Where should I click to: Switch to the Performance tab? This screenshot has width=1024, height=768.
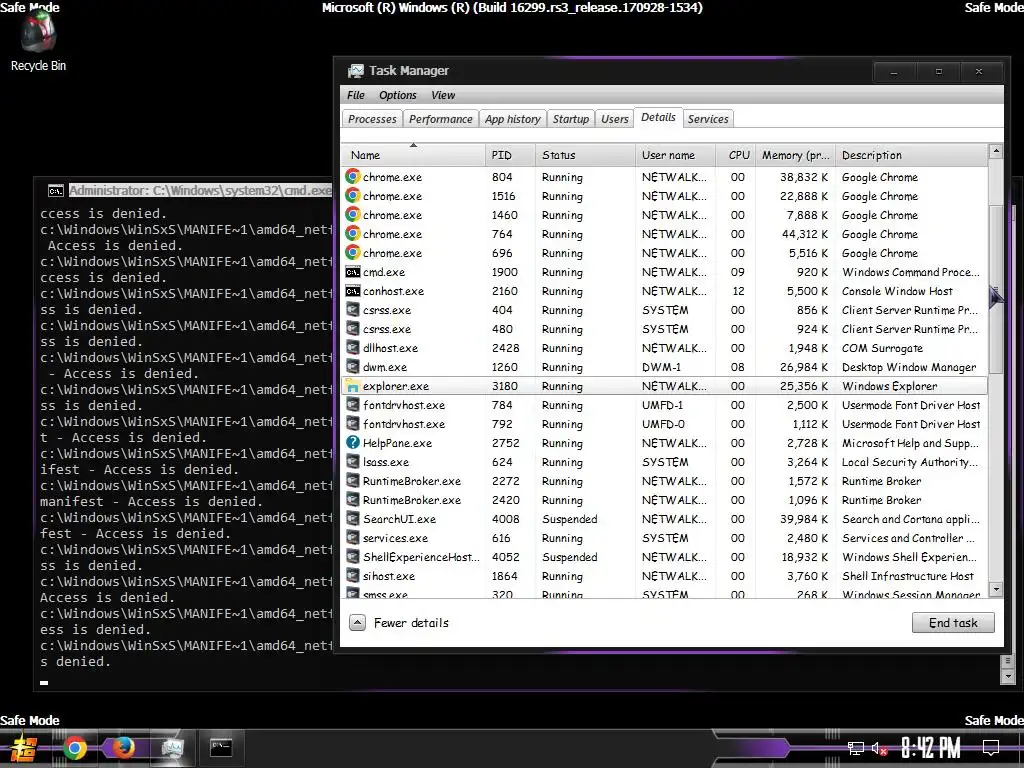coord(441,119)
